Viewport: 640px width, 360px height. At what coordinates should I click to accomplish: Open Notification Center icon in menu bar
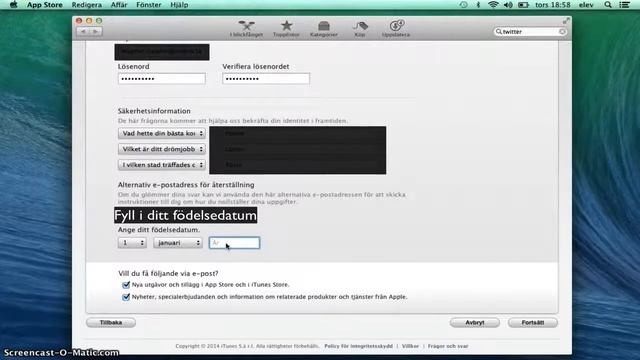[x=624, y=5]
